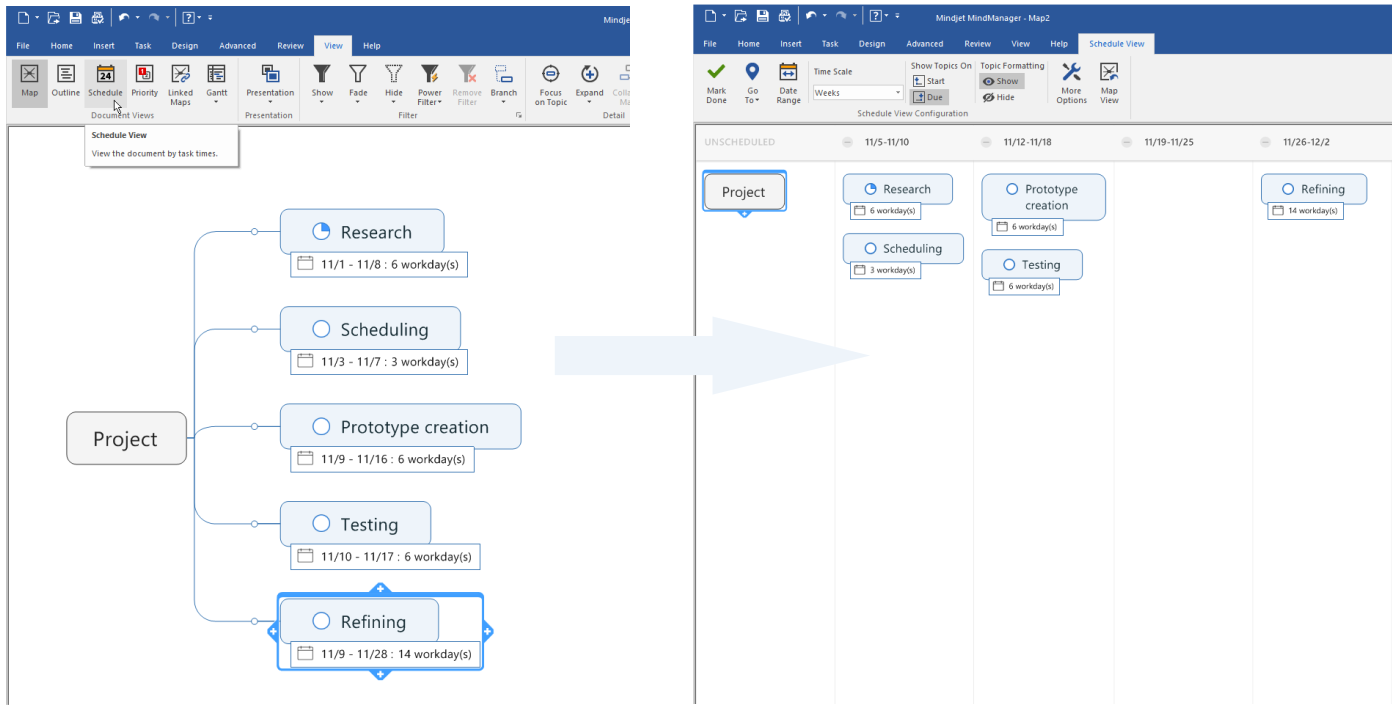Toggle progress circle on Research map topic
Image resolution: width=1392 pixels, height=705 pixels.
(321, 232)
